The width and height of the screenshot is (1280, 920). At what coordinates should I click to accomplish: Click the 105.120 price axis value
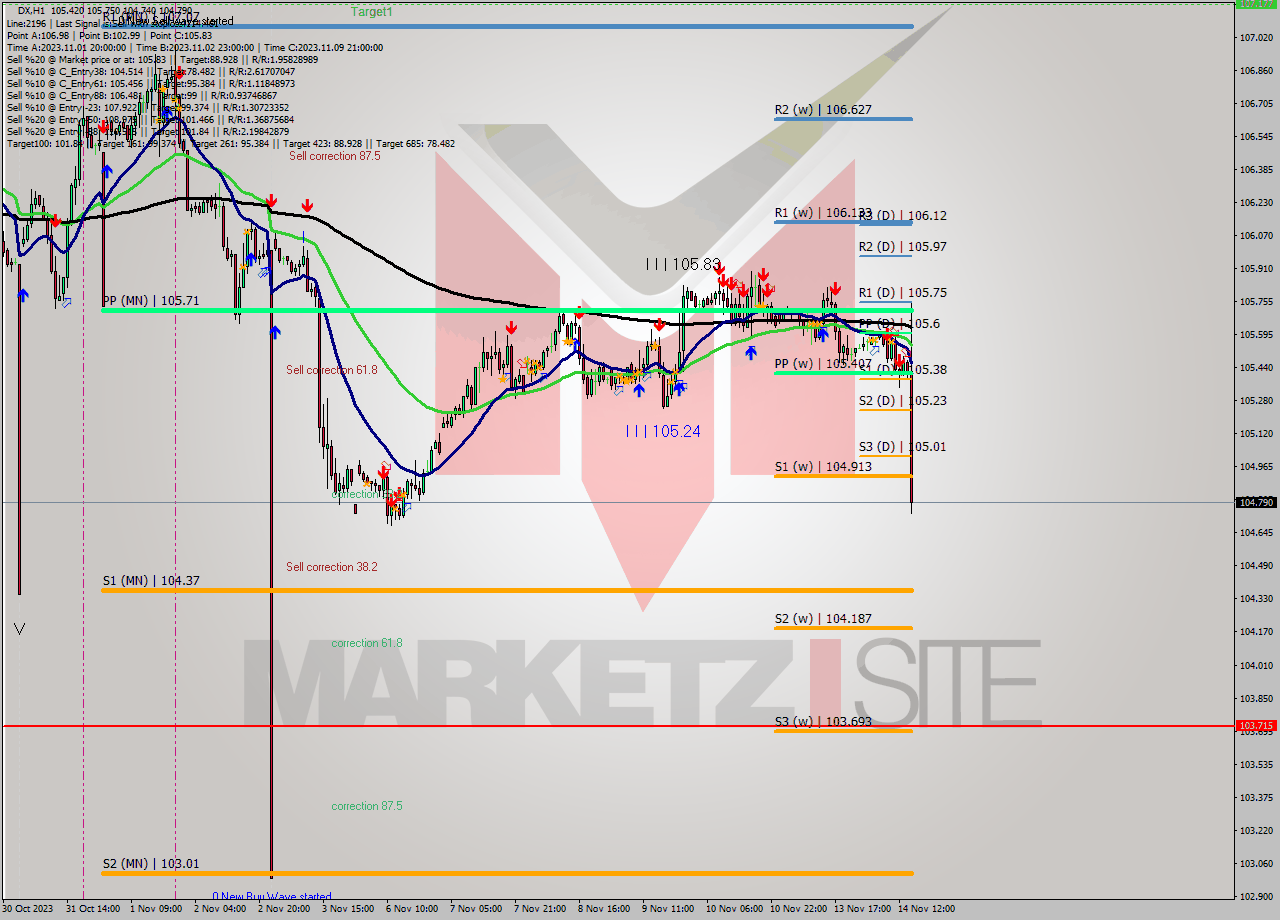coord(1255,434)
